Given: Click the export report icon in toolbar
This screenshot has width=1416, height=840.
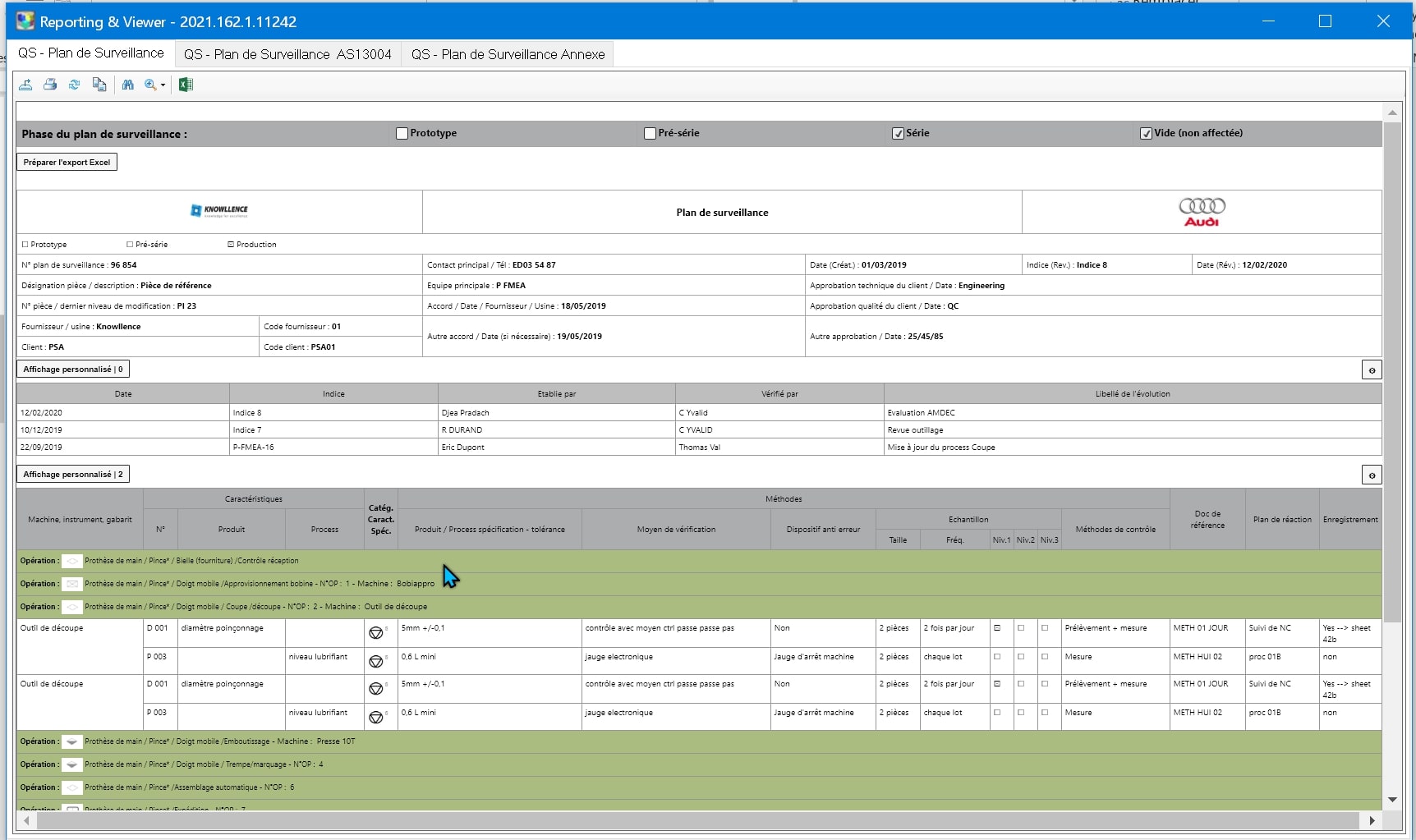Looking at the screenshot, I should point(26,85).
